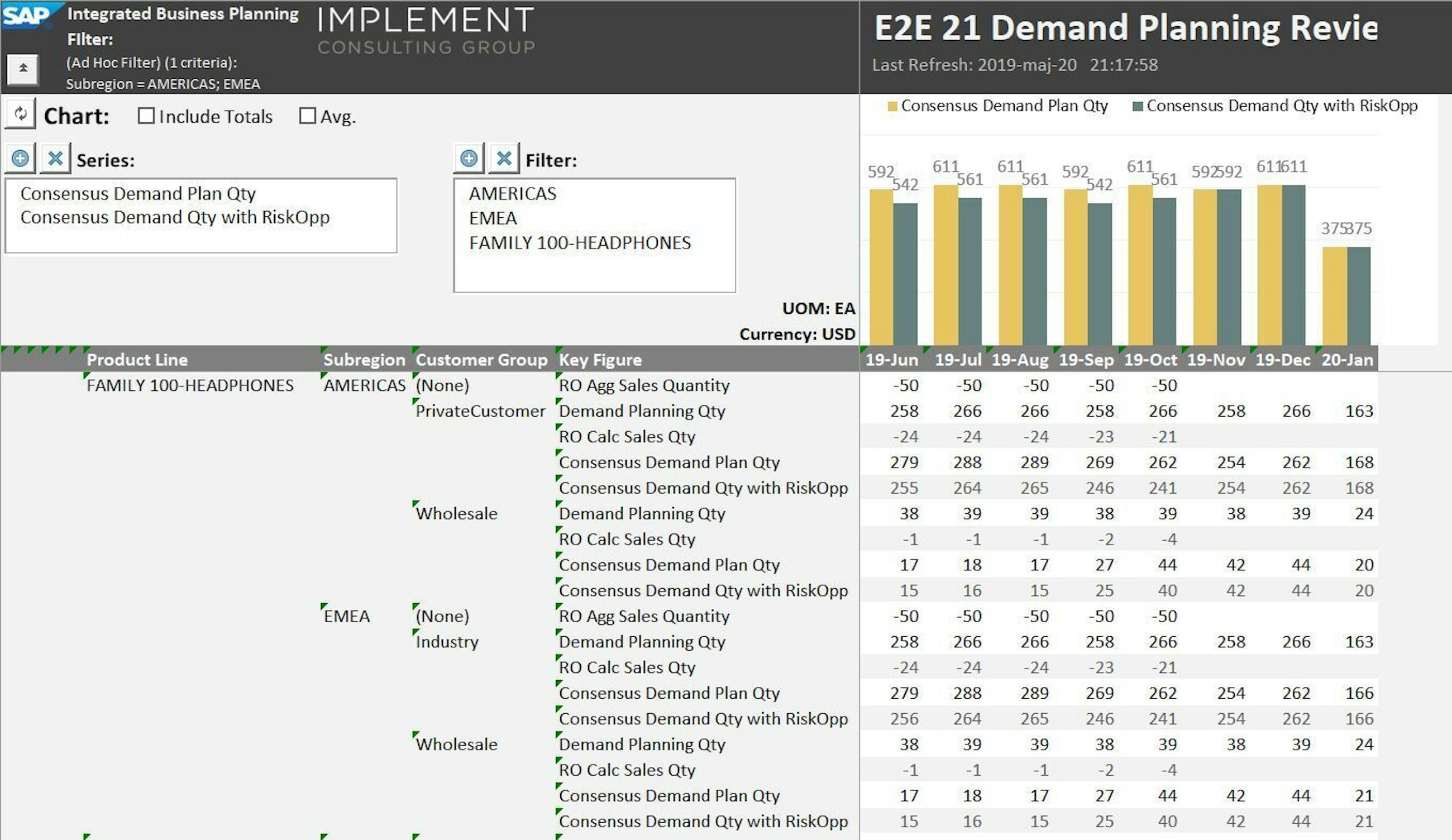This screenshot has height=840, width=1452.
Task: Expand the Key Figure header triangle
Action: pyautogui.click(x=558, y=351)
